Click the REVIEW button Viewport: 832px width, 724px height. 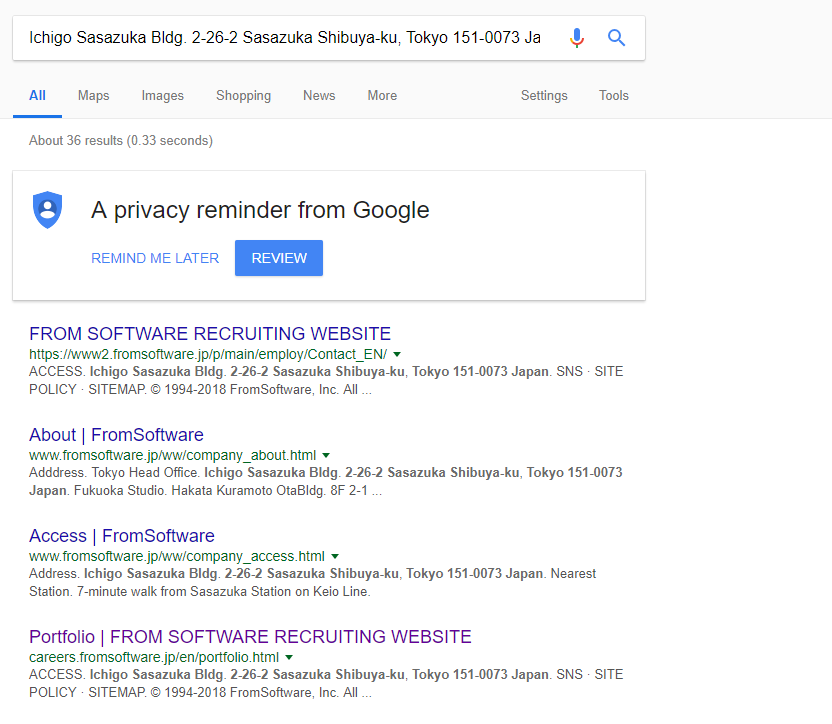pyautogui.click(x=279, y=258)
